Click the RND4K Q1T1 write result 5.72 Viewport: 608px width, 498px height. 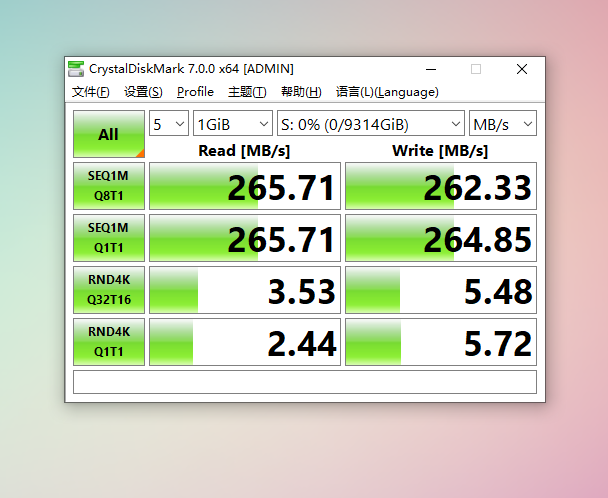[x=441, y=342]
